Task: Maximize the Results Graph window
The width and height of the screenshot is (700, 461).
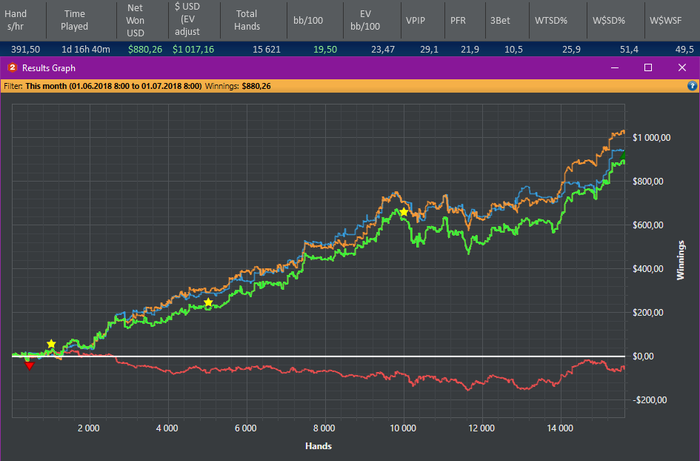Action: click(648, 67)
